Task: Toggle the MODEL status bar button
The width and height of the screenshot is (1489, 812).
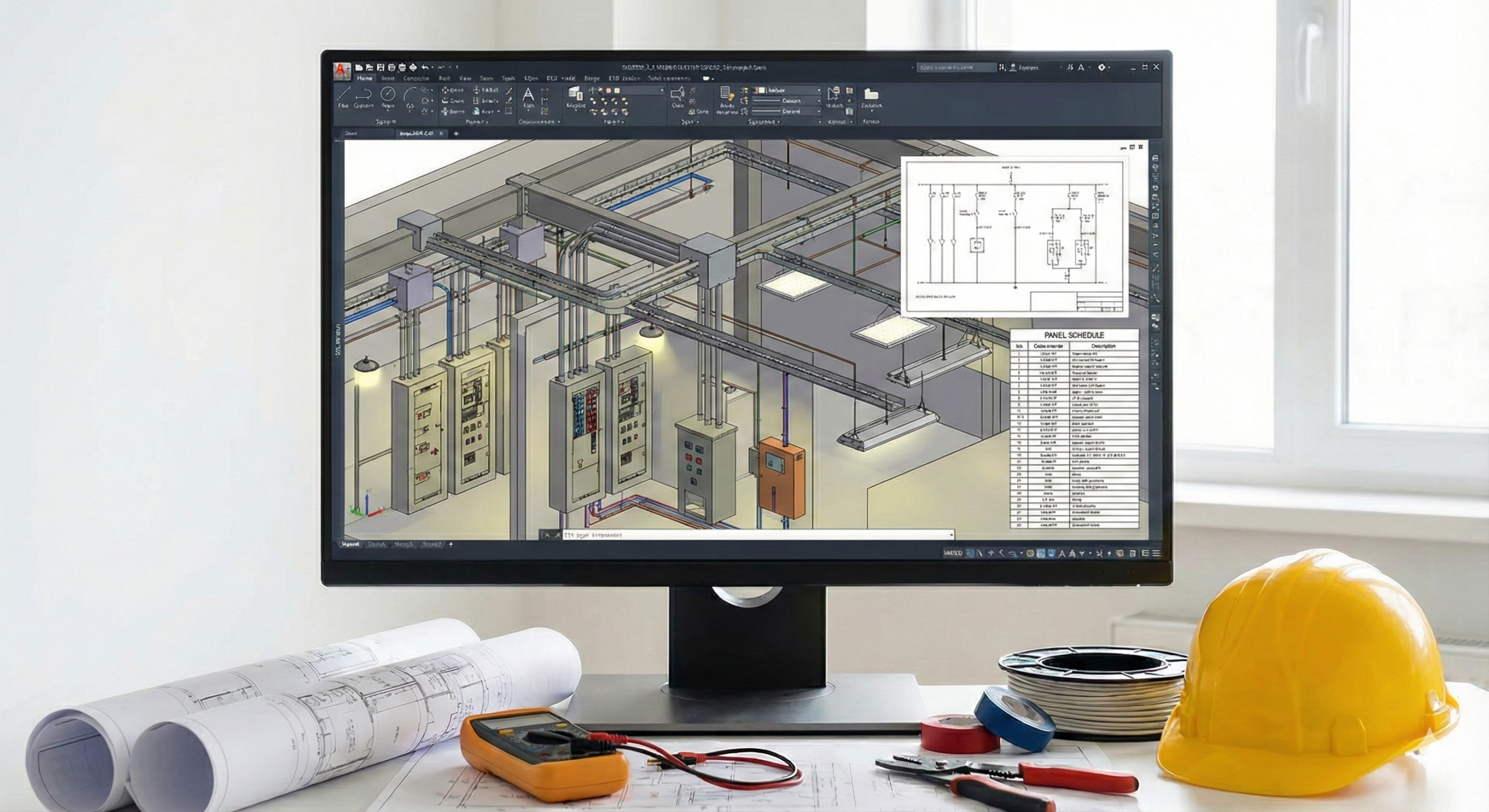Action: (952, 553)
